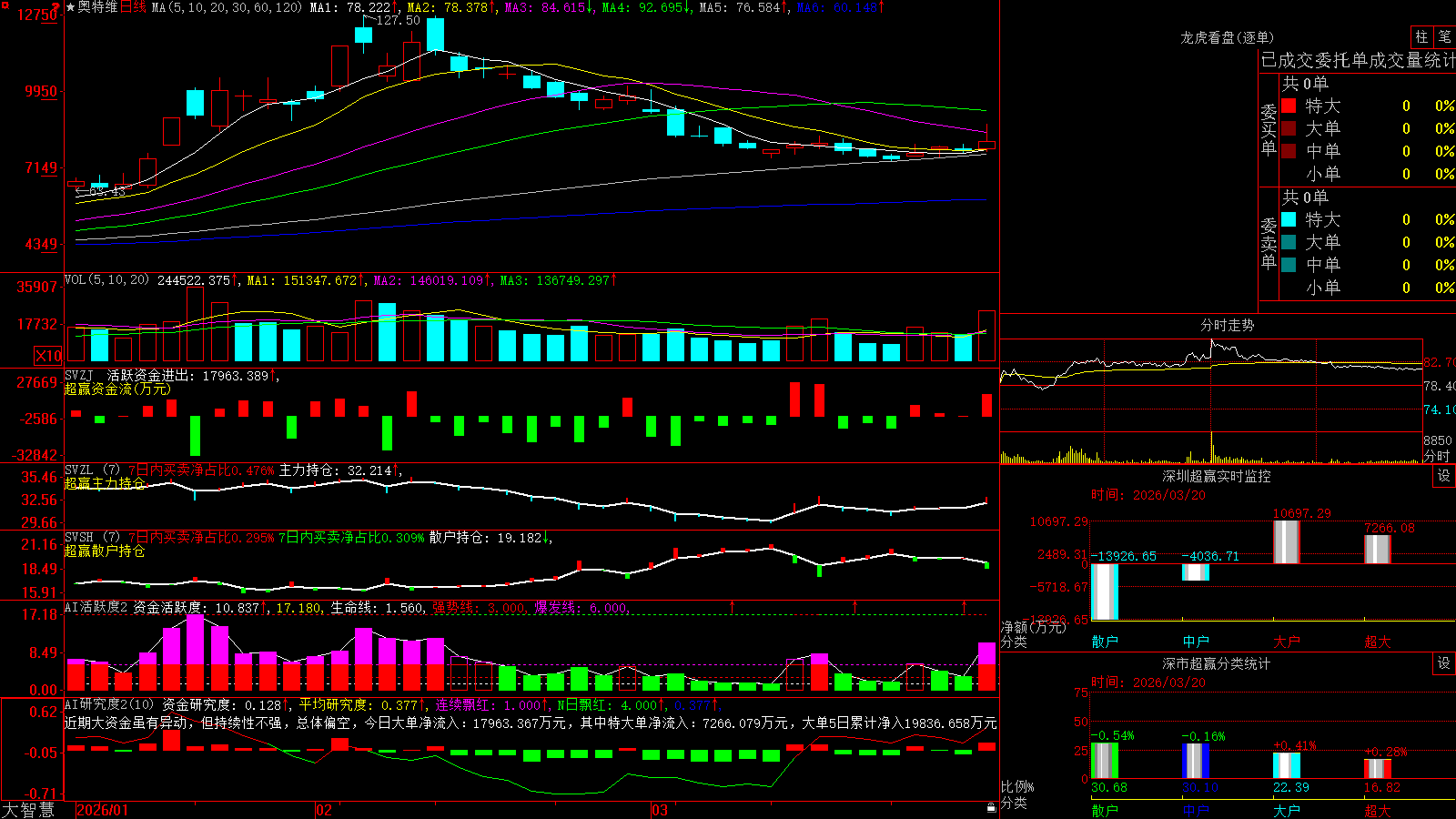The width and height of the screenshot is (1456, 819).
Task: Click the 笔 tick-view button
Action: [1444, 36]
